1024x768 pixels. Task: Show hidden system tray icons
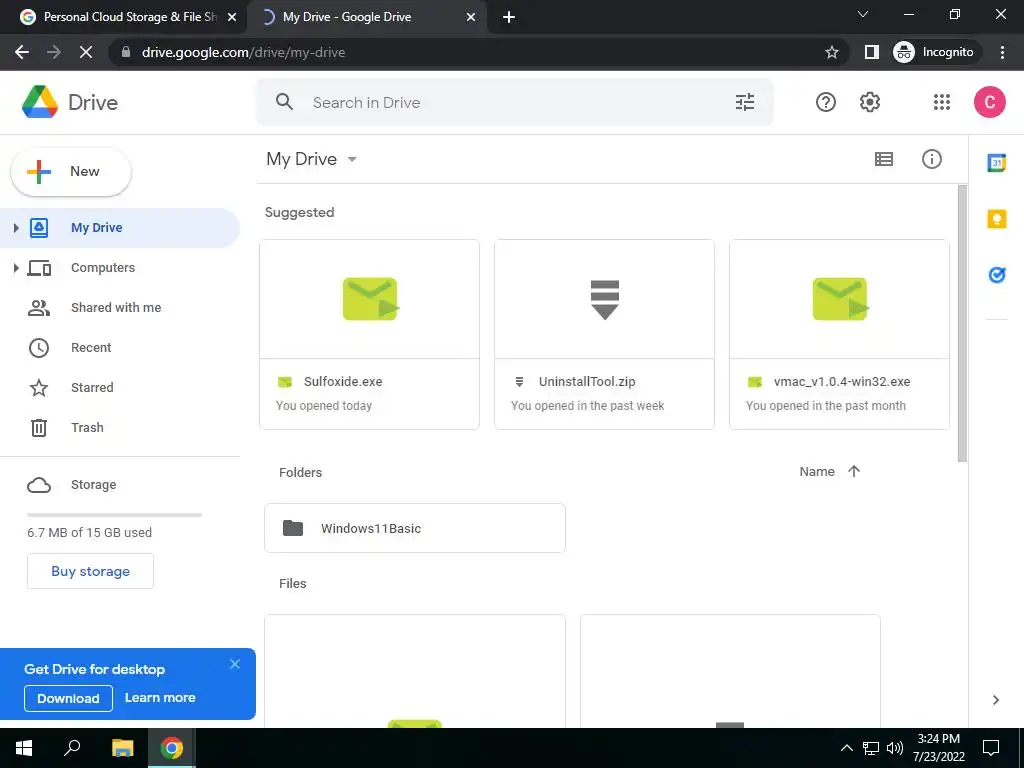(x=846, y=748)
